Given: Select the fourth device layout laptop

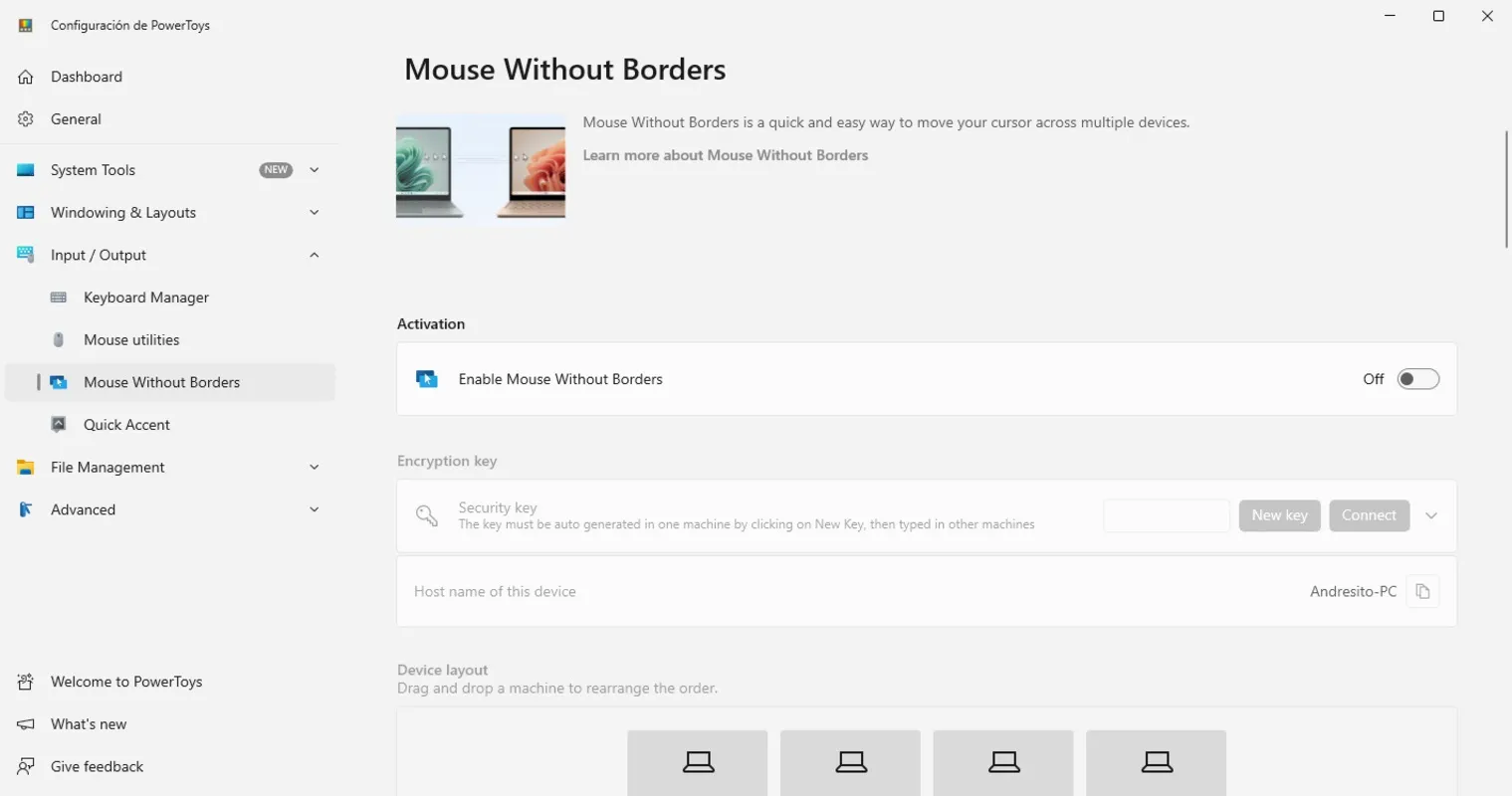Looking at the screenshot, I should [x=1157, y=762].
